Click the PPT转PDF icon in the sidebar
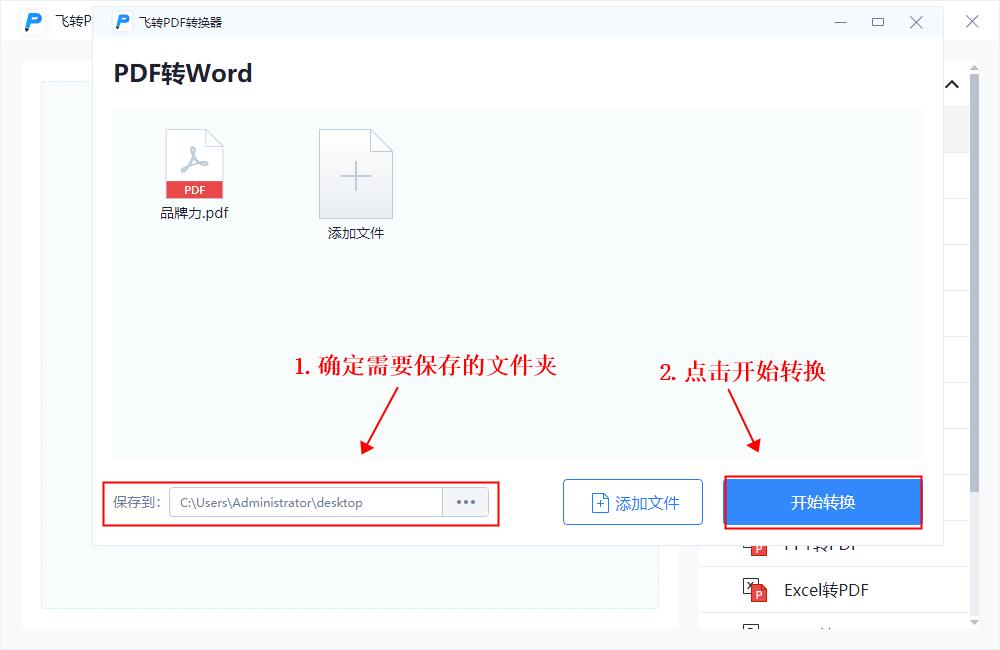The image size is (1000, 650). tap(755, 545)
